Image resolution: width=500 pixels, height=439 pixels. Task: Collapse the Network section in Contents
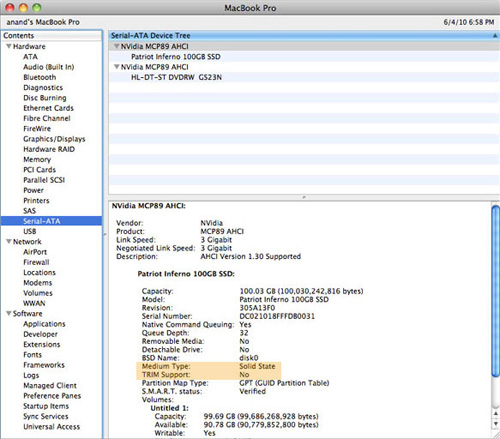9,241
